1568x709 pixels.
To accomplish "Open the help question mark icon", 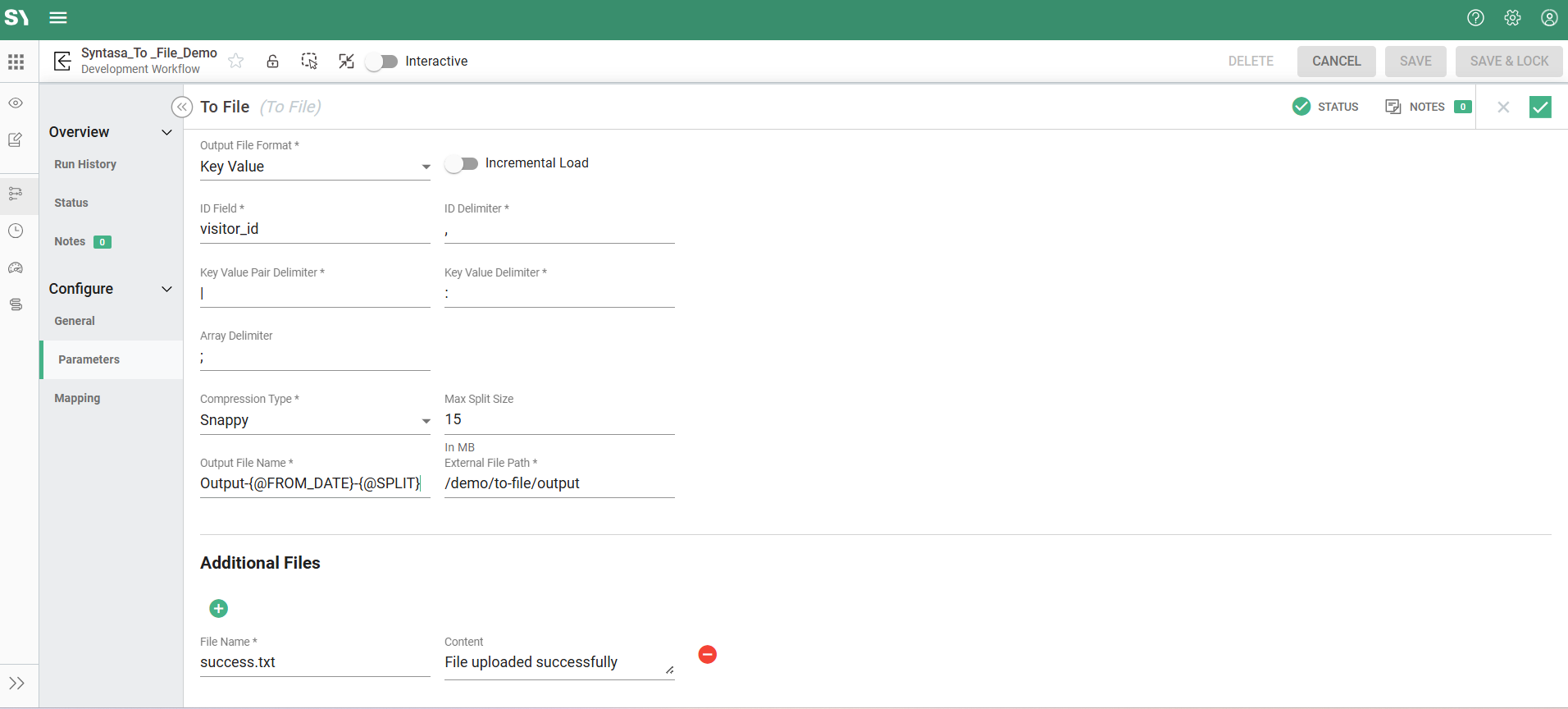I will coord(1475,18).
